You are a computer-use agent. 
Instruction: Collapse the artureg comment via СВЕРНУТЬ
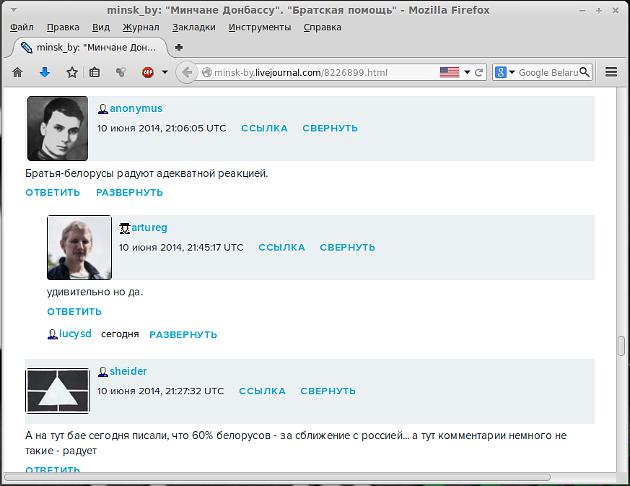click(347, 247)
